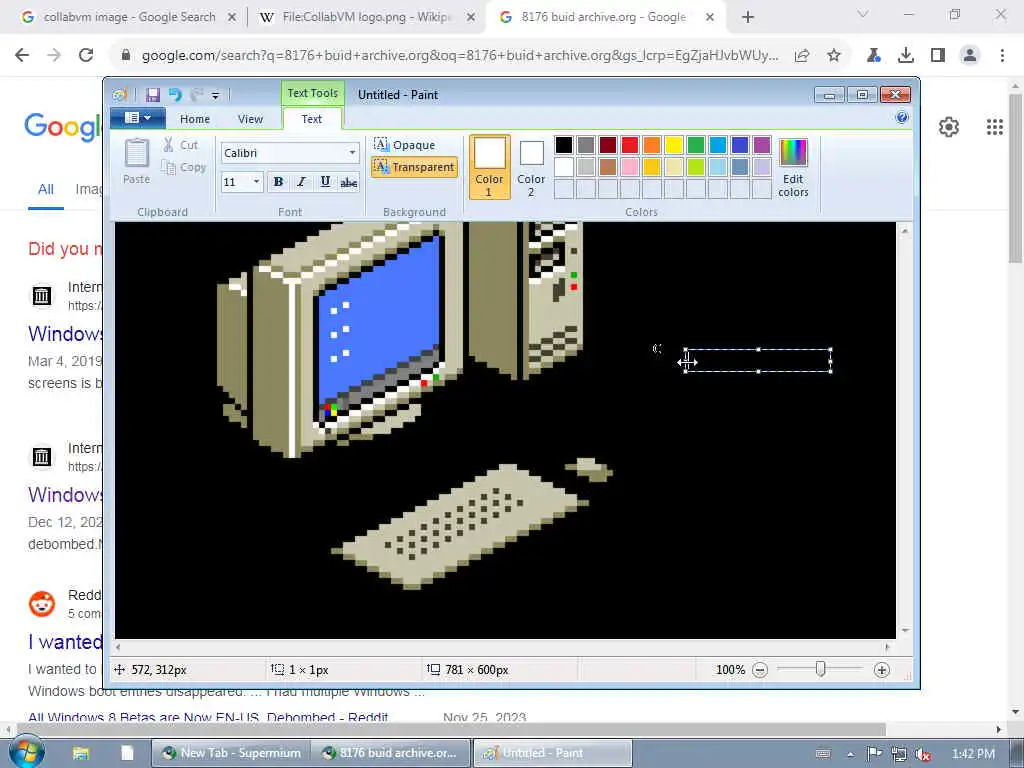The width and height of the screenshot is (1024, 768).
Task: Open browser three-dot menu
Action: point(1002,56)
